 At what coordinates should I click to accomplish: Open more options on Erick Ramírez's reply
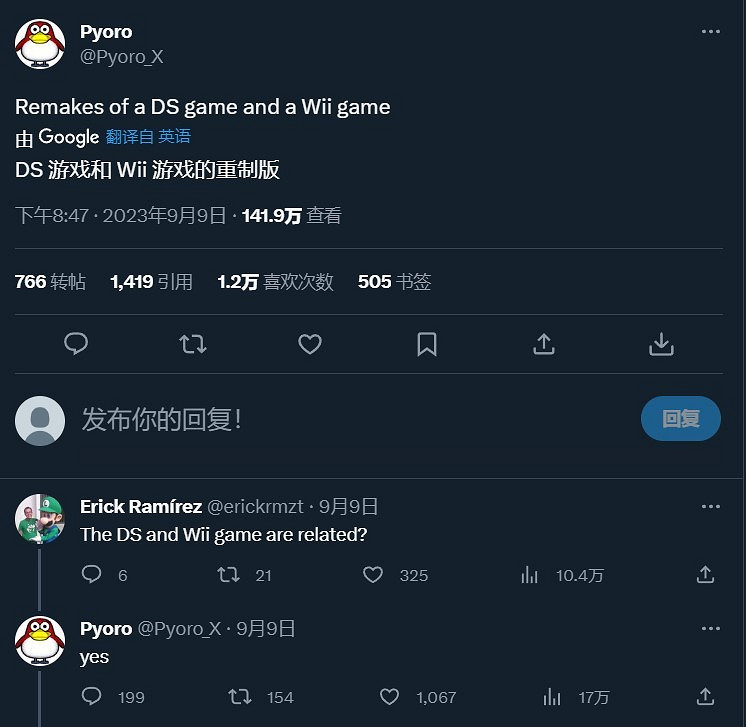point(710,507)
